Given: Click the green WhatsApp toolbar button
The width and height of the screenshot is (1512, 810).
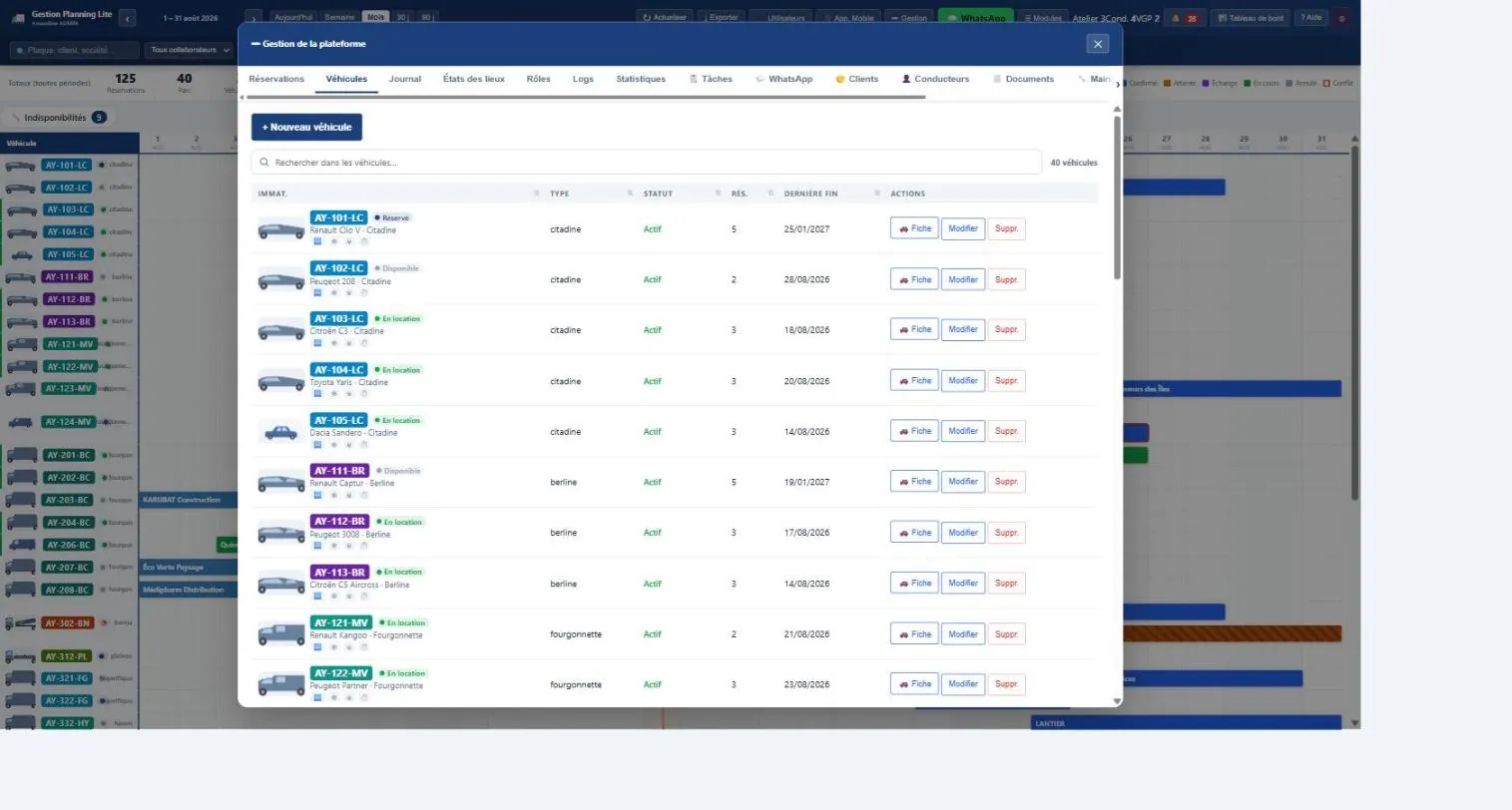Looking at the screenshot, I should (x=975, y=18).
